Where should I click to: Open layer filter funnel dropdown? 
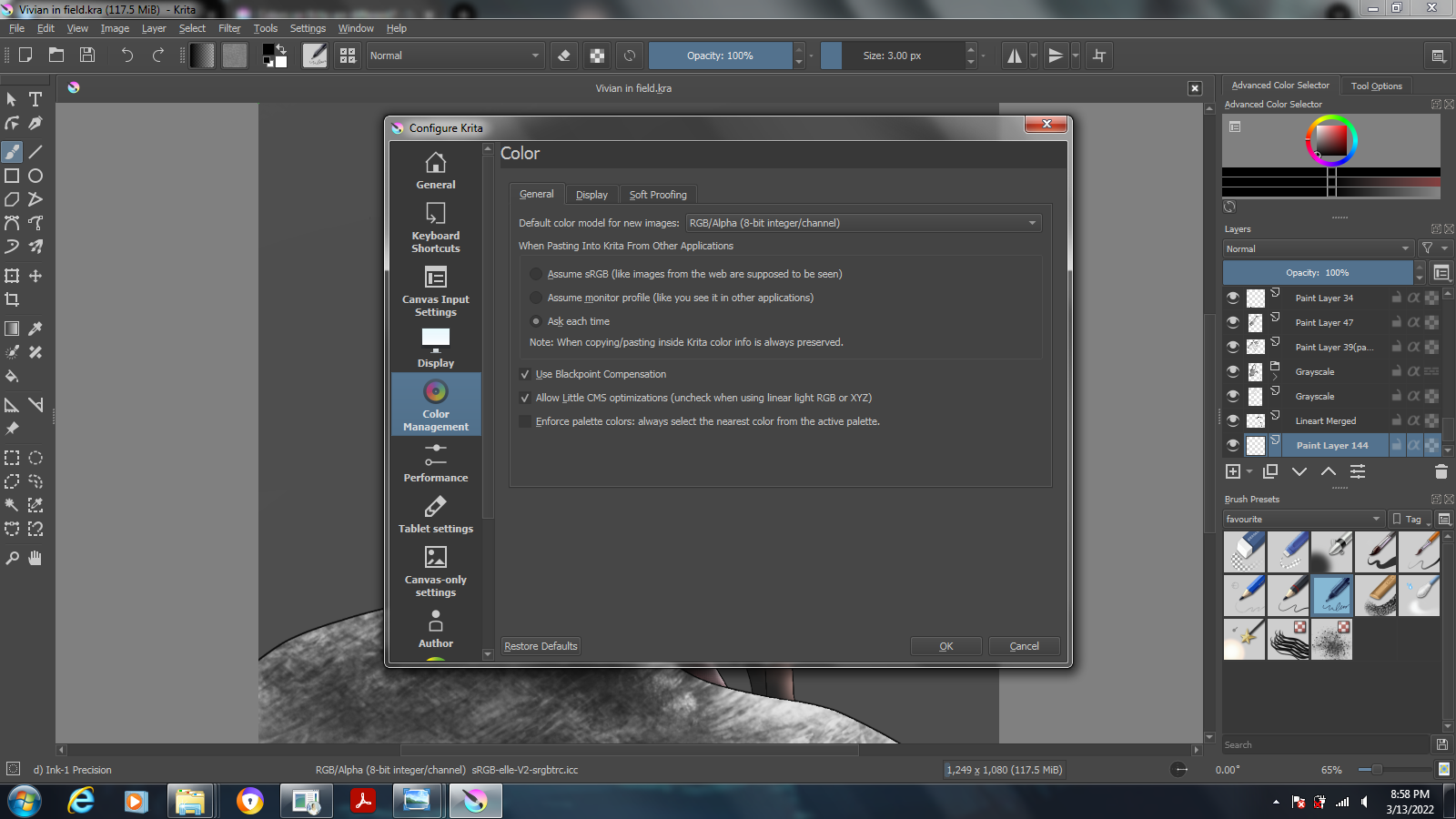point(1434,248)
